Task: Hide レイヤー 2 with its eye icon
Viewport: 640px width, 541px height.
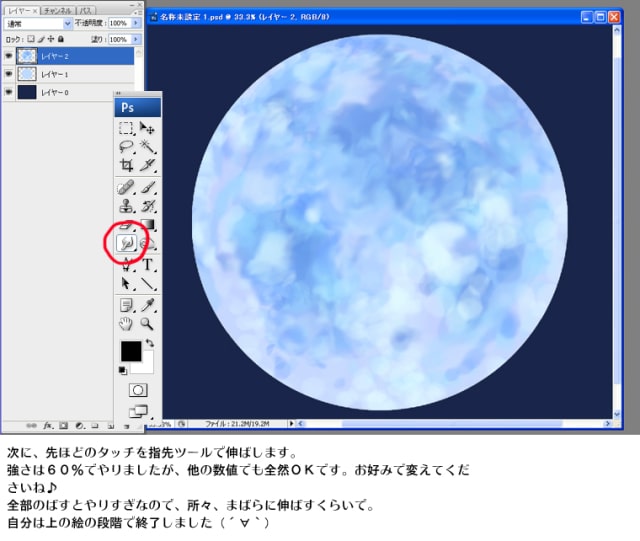Action: coord(9,56)
